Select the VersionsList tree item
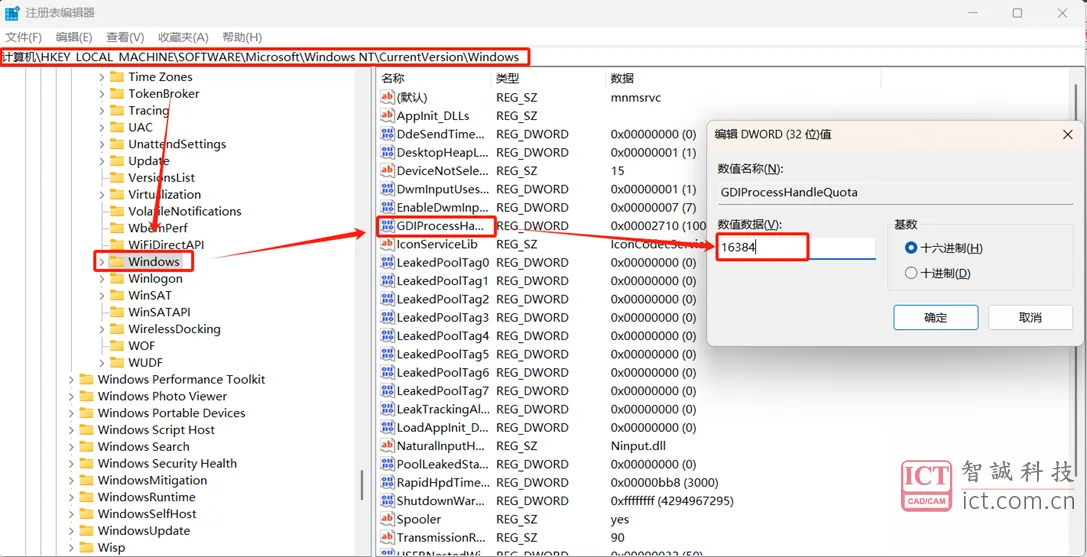This screenshot has width=1087, height=557. (x=162, y=178)
